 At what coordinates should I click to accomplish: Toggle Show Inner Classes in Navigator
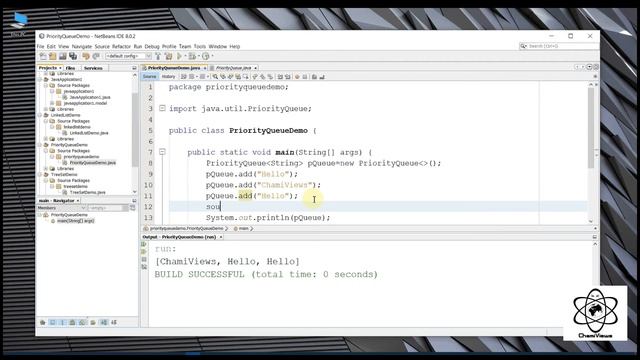pos(82,322)
